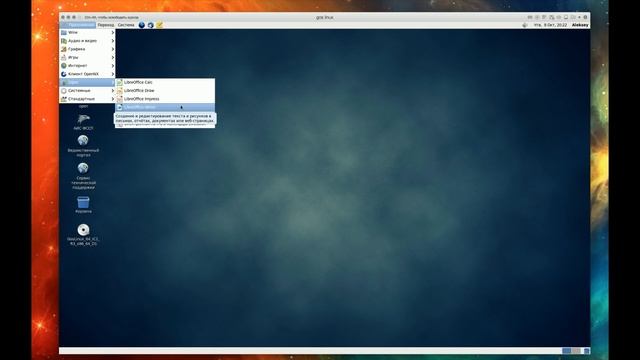Click the Системные category icon
Image resolution: width=640 pixels, height=360 pixels.
click(x=64, y=91)
